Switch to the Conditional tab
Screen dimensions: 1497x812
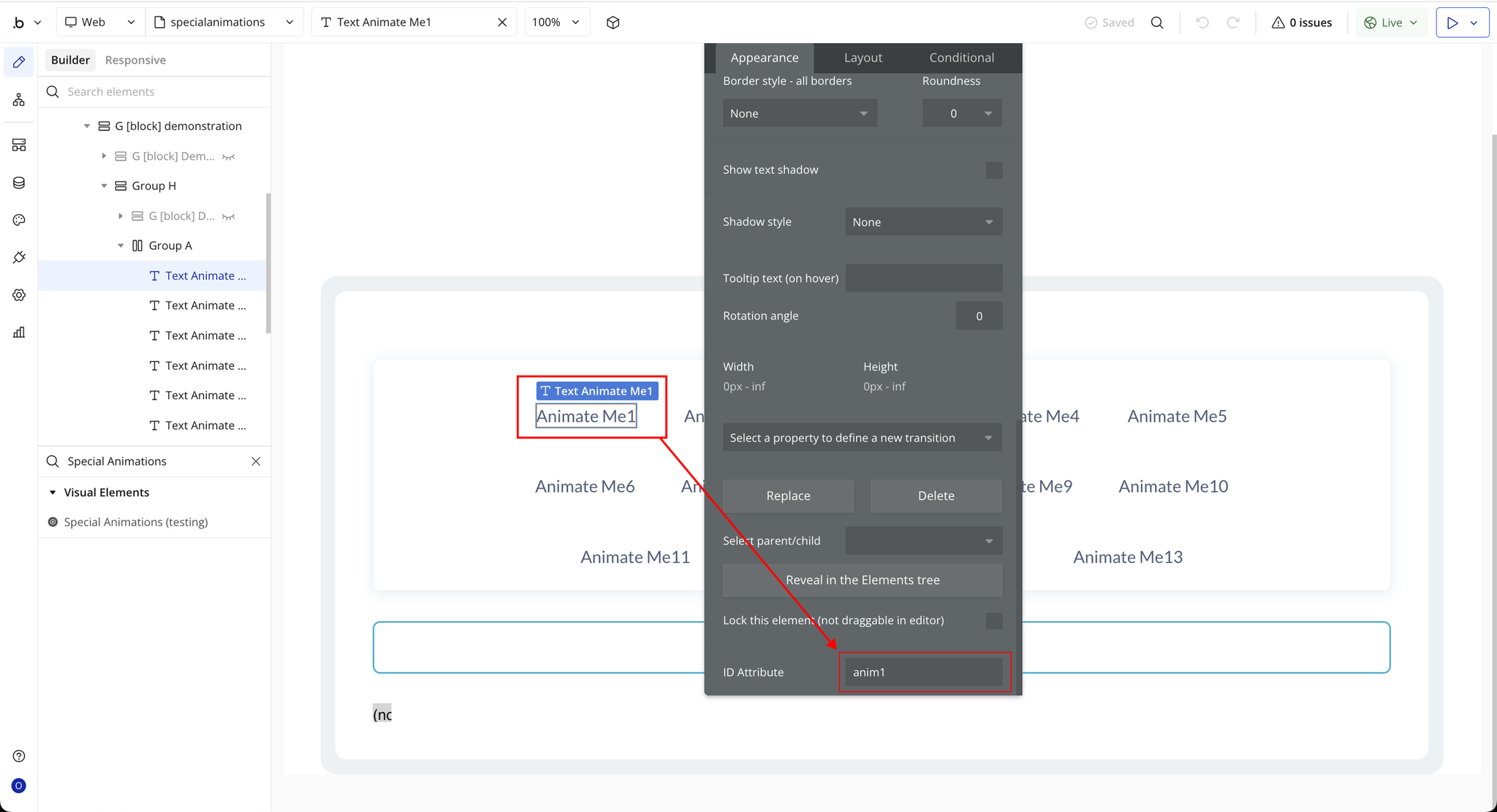(961, 58)
